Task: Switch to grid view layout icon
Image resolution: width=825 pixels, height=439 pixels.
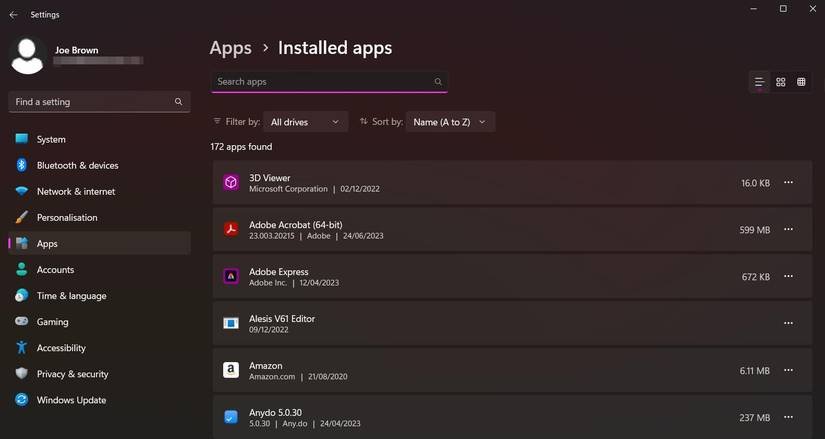Action: point(781,82)
